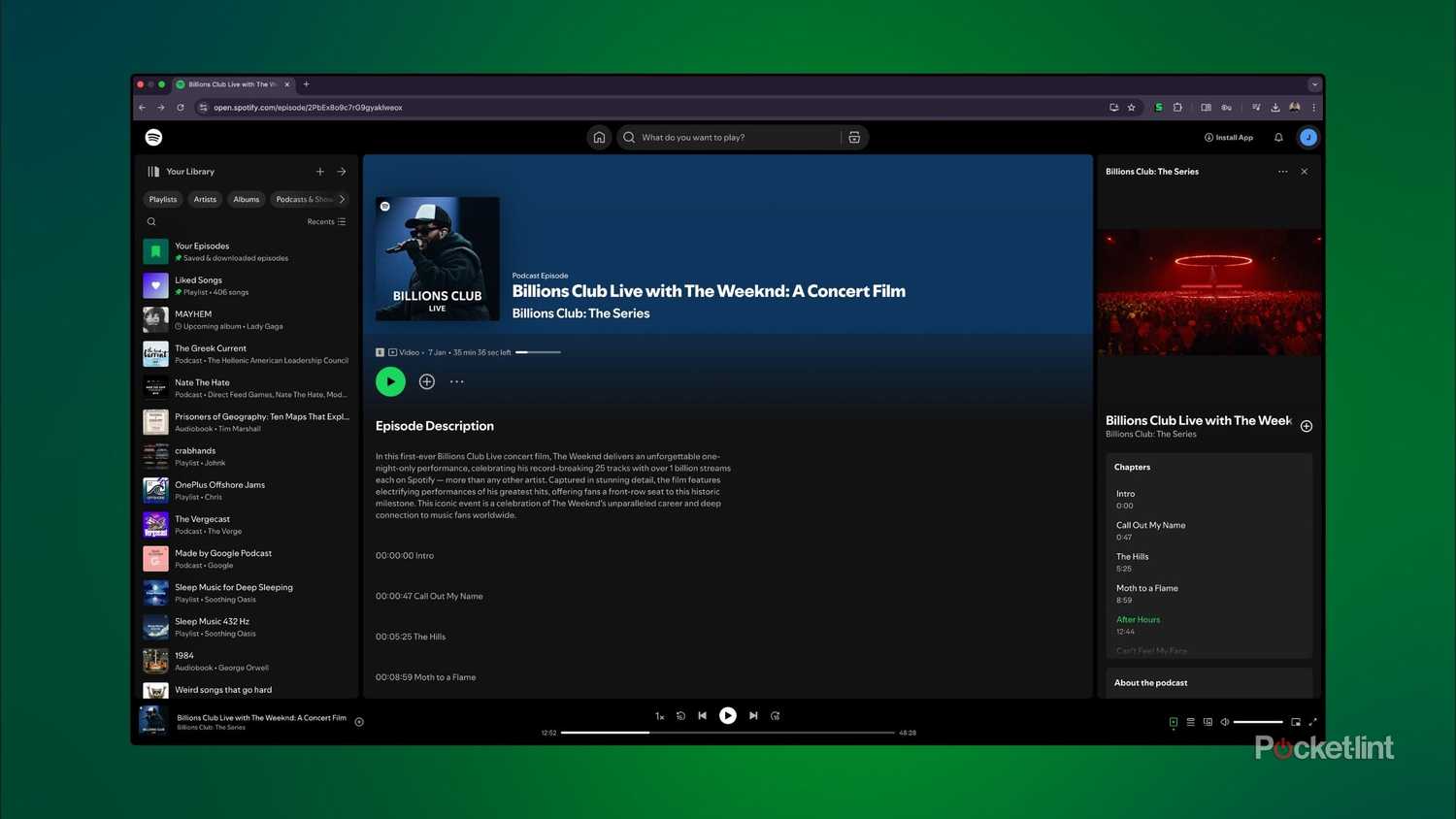This screenshot has height=819, width=1456.
Task: Open the notifications bell
Action: click(1278, 137)
